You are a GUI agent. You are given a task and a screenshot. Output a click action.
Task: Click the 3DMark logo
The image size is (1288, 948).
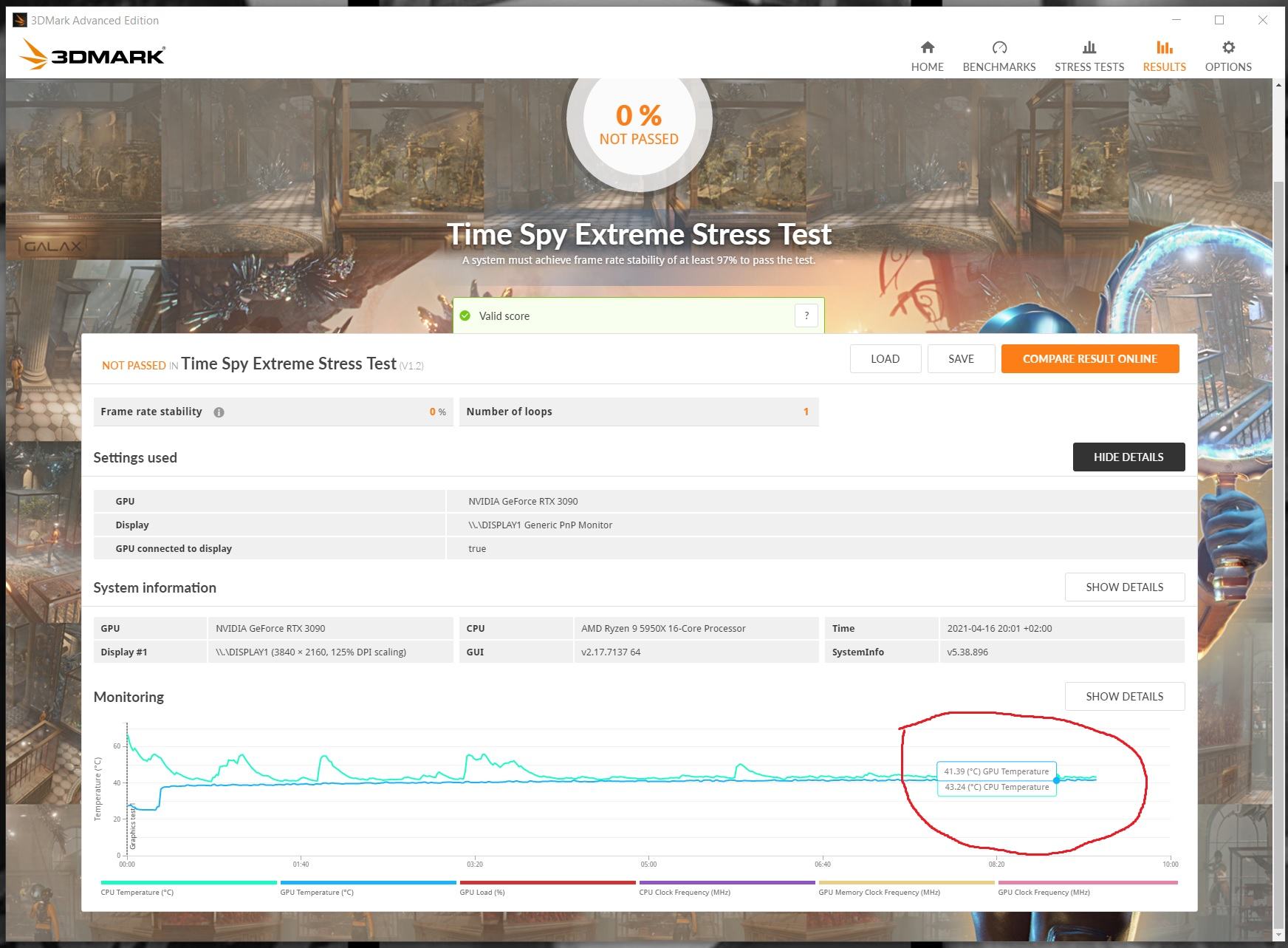pos(92,54)
